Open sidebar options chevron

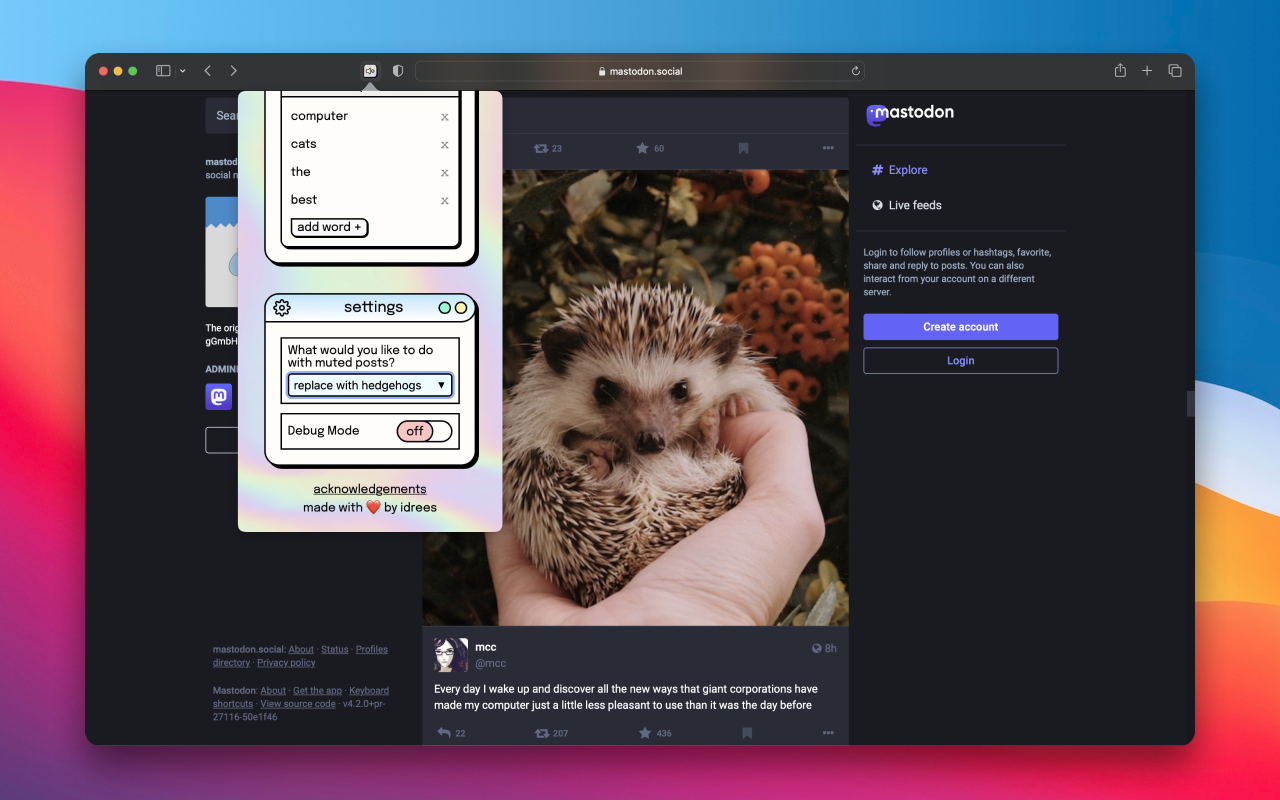(x=182, y=71)
